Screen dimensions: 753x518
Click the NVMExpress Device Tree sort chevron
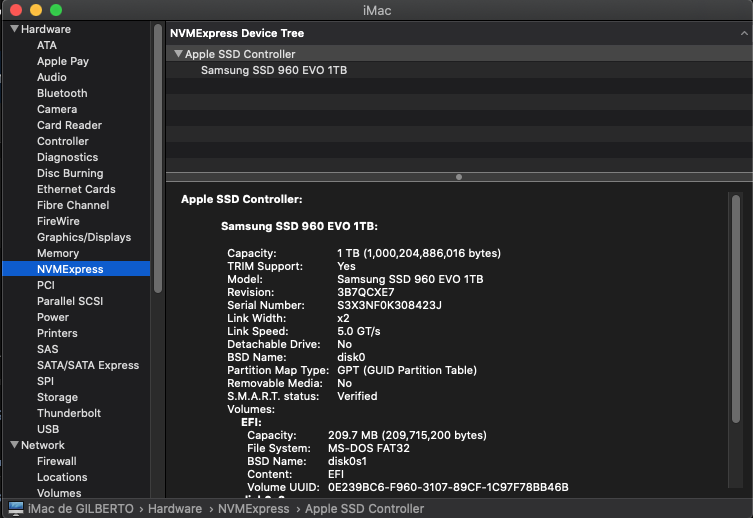coord(744,33)
